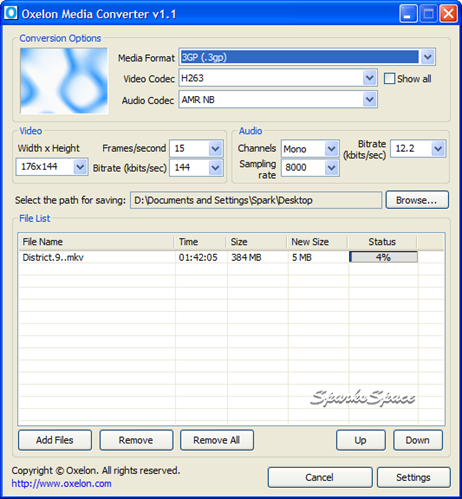Select the District.9..mkv file row
Viewport: 462px width, 499px height.
[x=231, y=257]
